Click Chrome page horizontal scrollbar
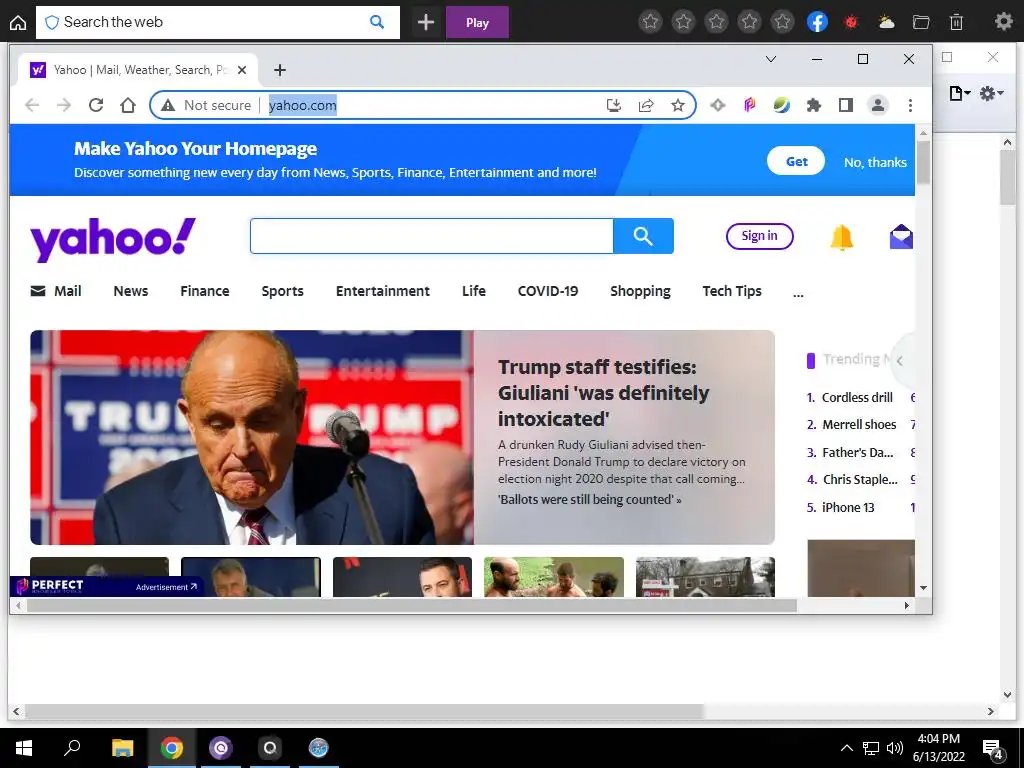Screen dimensions: 1024x768 411,605
